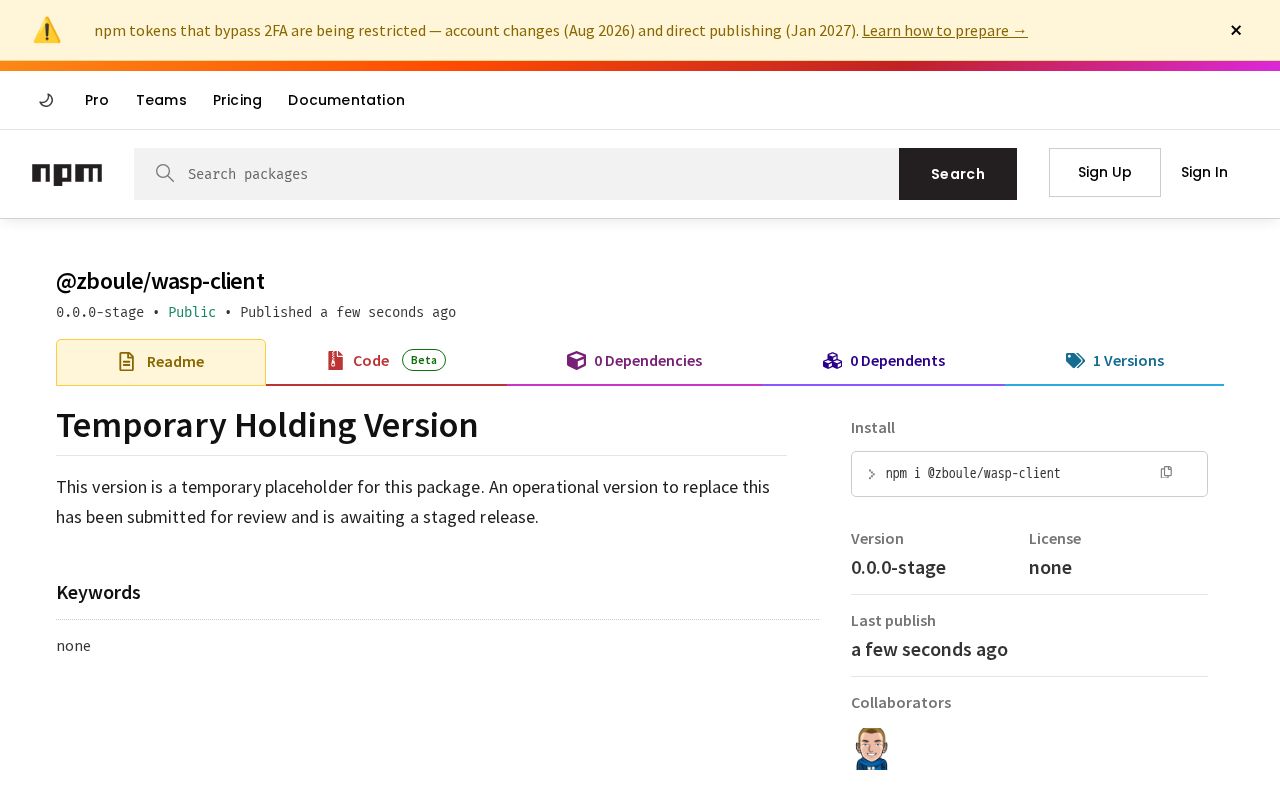Open the 1 Versions tab
1280x800 pixels.
click(x=1114, y=361)
